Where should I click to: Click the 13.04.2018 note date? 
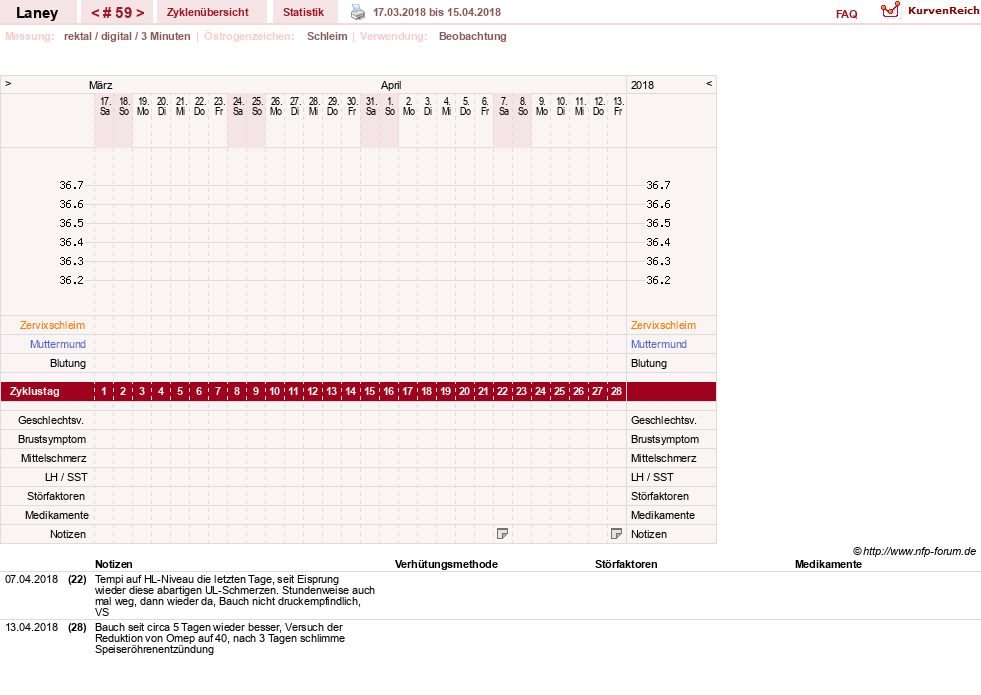point(31,627)
